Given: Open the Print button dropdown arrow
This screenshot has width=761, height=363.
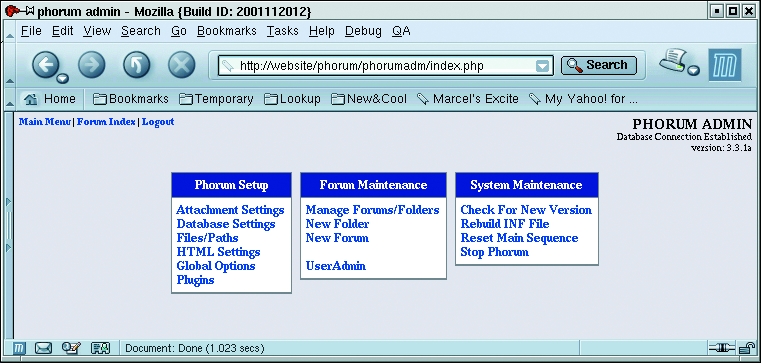Looking at the screenshot, I should [x=694, y=70].
